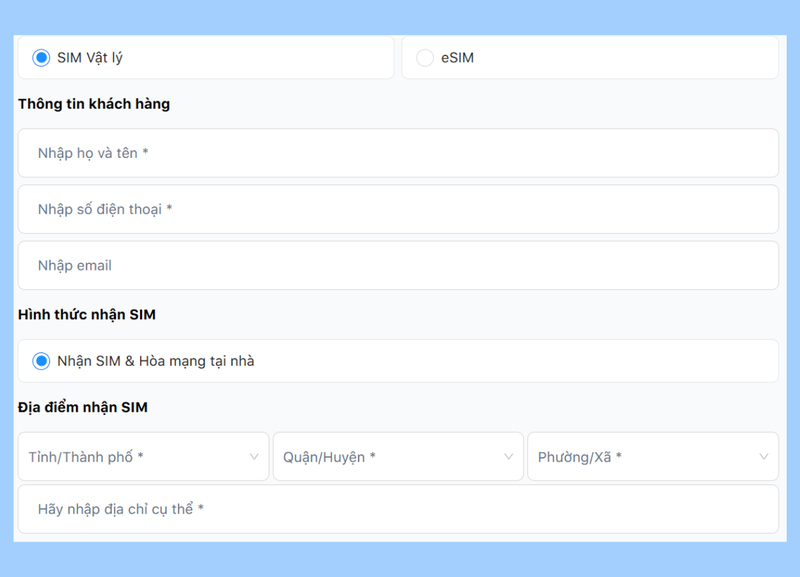Select Nhận SIM & Hòa mạng tại nhà radio

tap(41, 361)
